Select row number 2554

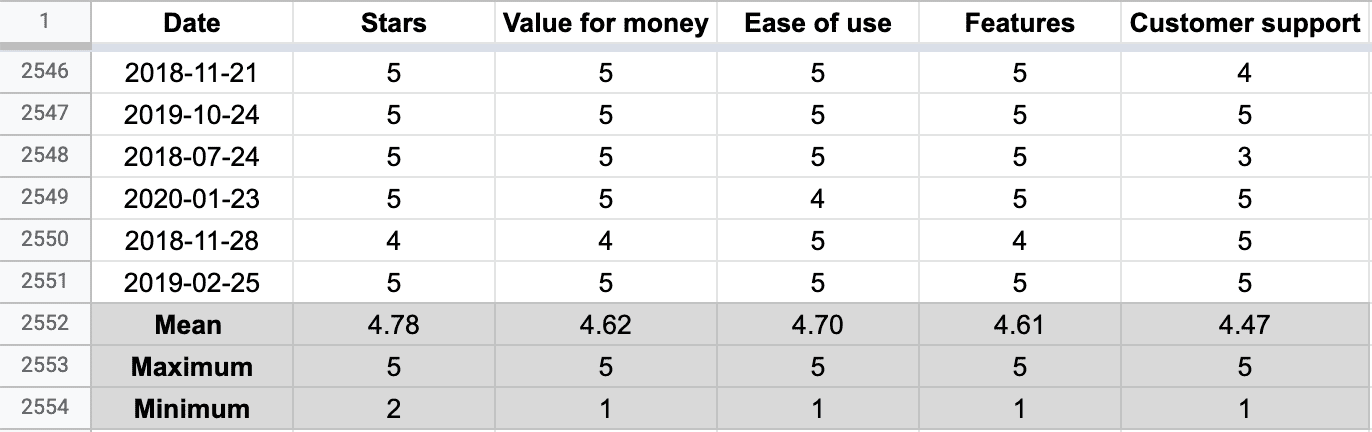(45, 408)
